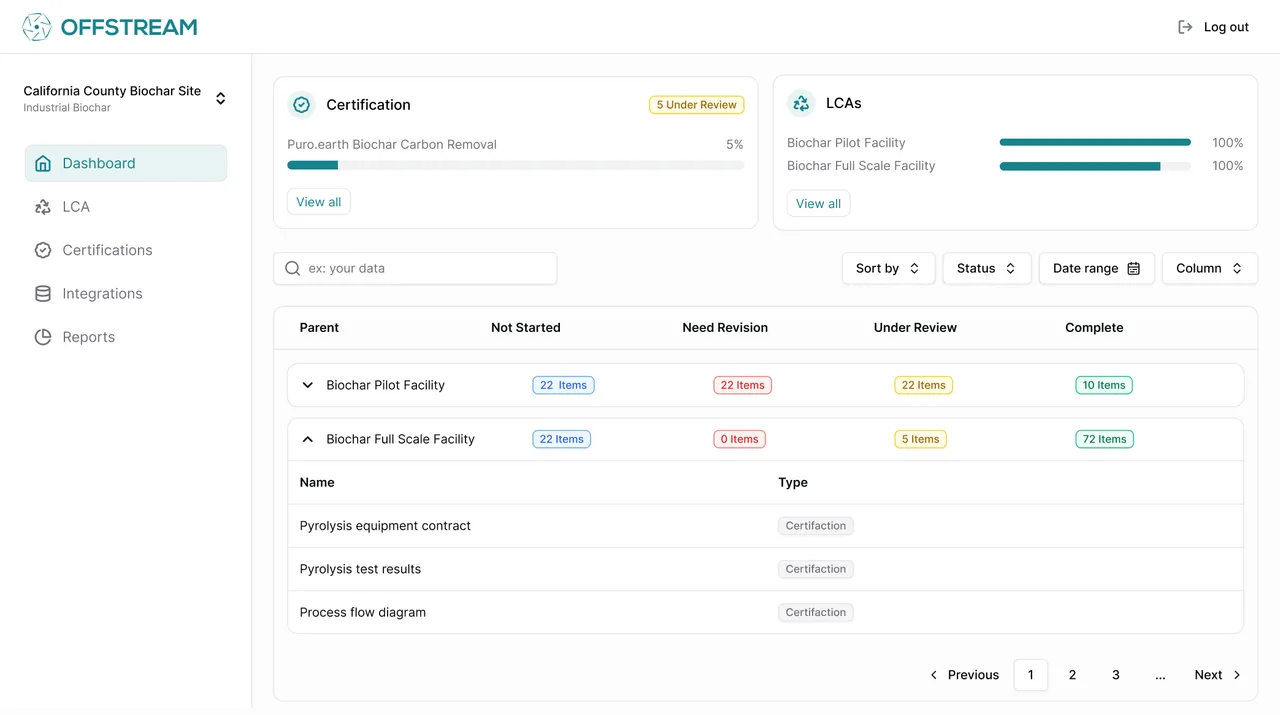Click the Next page arrow icon

[x=1237, y=675]
